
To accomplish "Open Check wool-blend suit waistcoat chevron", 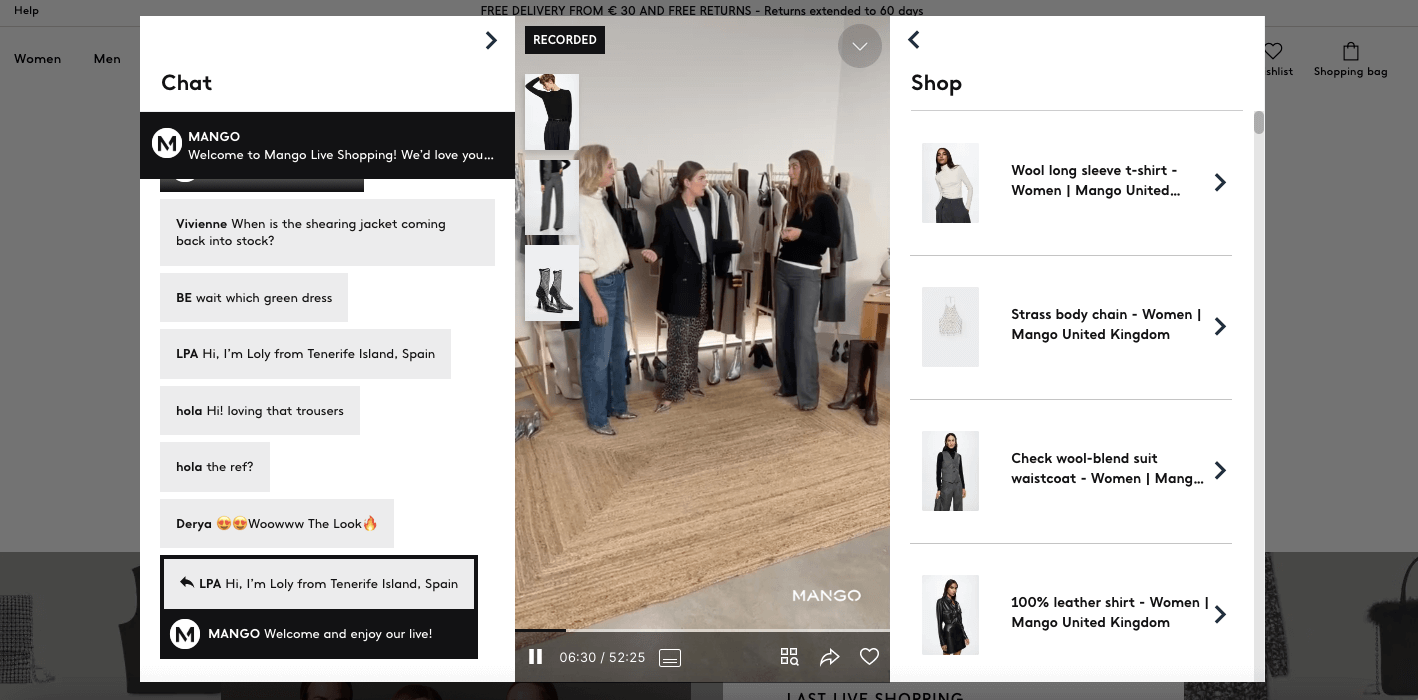I will 1220,470.
